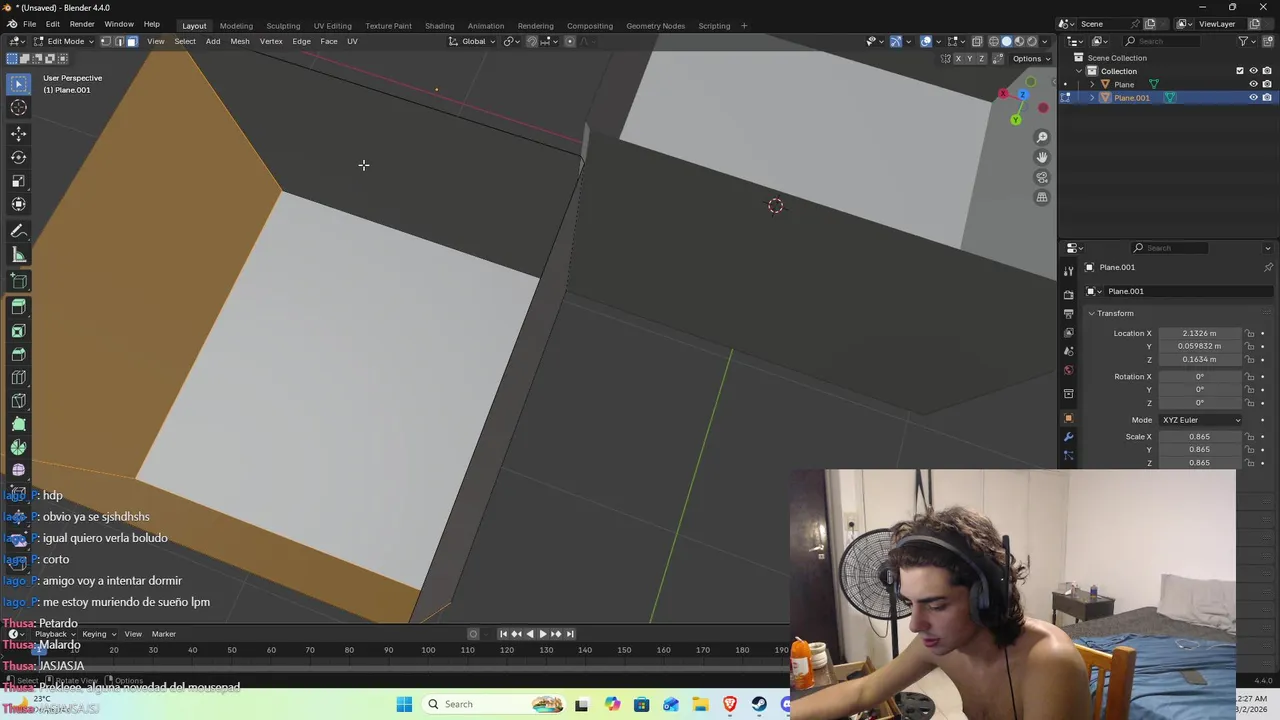Switch to solid viewport shading
The height and width of the screenshot is (720, 1280).
click(x=1006, y=41)
